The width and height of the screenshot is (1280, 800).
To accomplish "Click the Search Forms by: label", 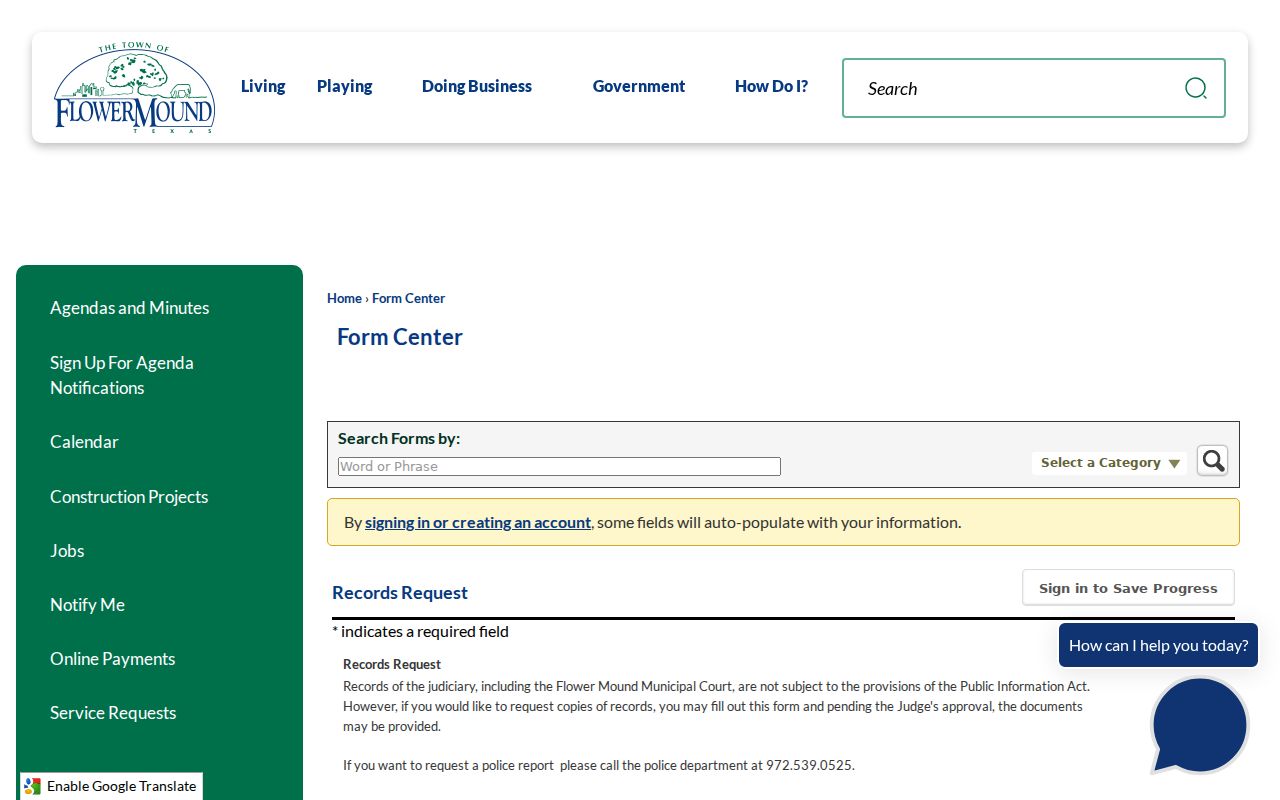I will point(399,438).
